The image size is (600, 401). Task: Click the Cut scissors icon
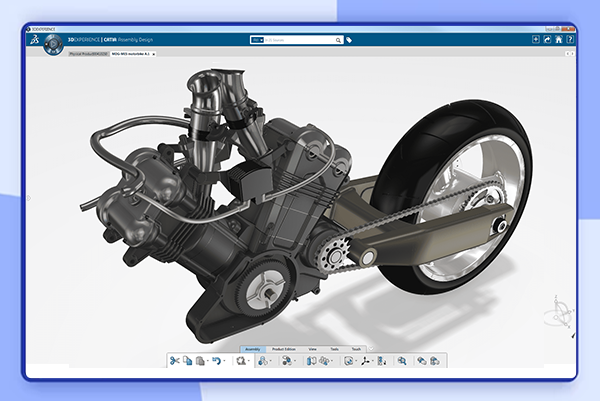pos(174,360)
